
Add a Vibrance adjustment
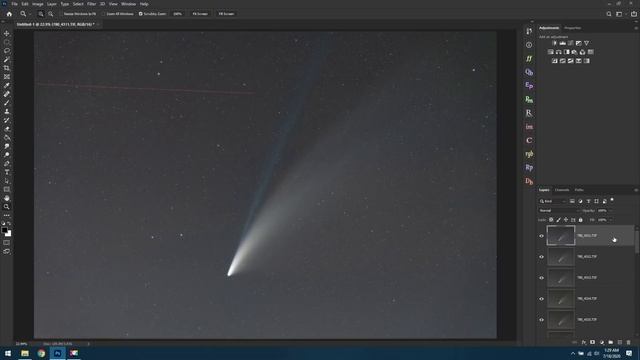(587, 43)
